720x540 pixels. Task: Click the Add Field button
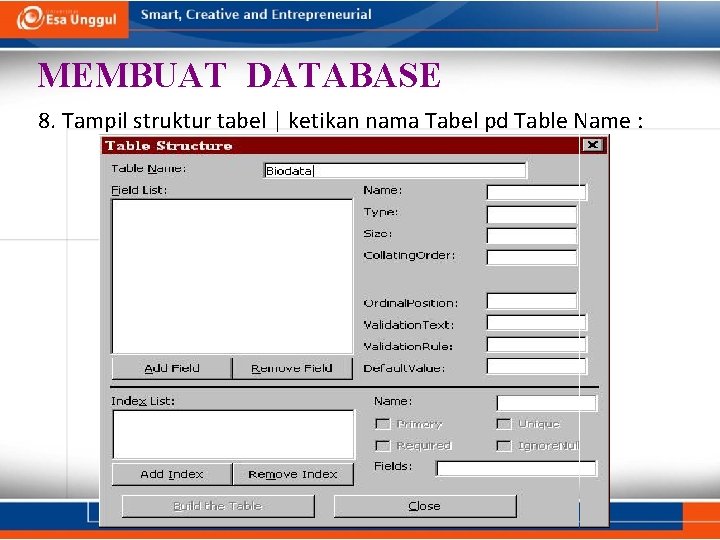point(172,368)
